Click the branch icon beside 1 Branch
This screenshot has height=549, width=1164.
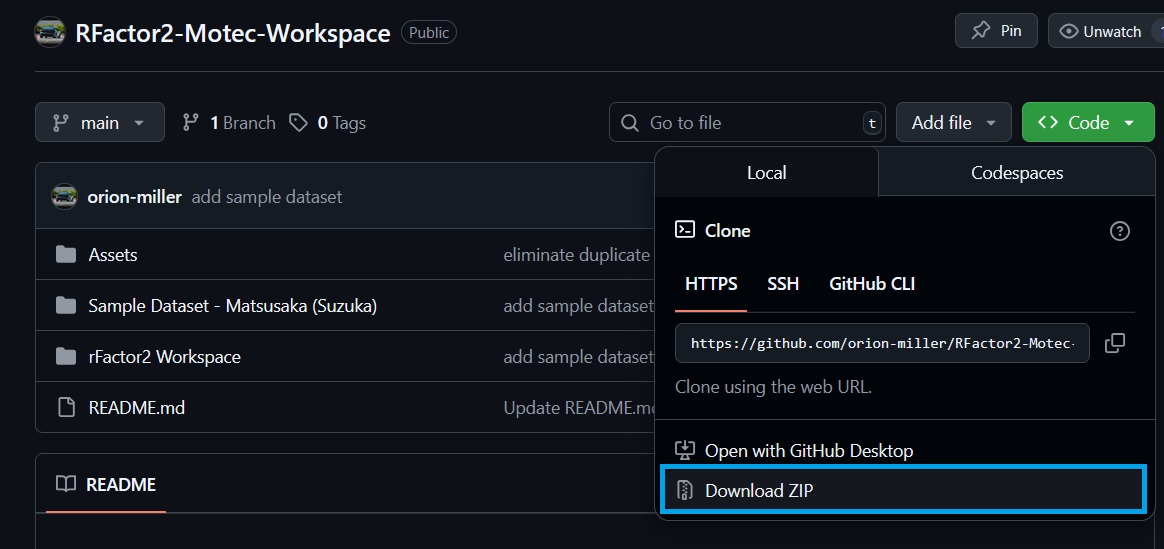tap(191, 122)
